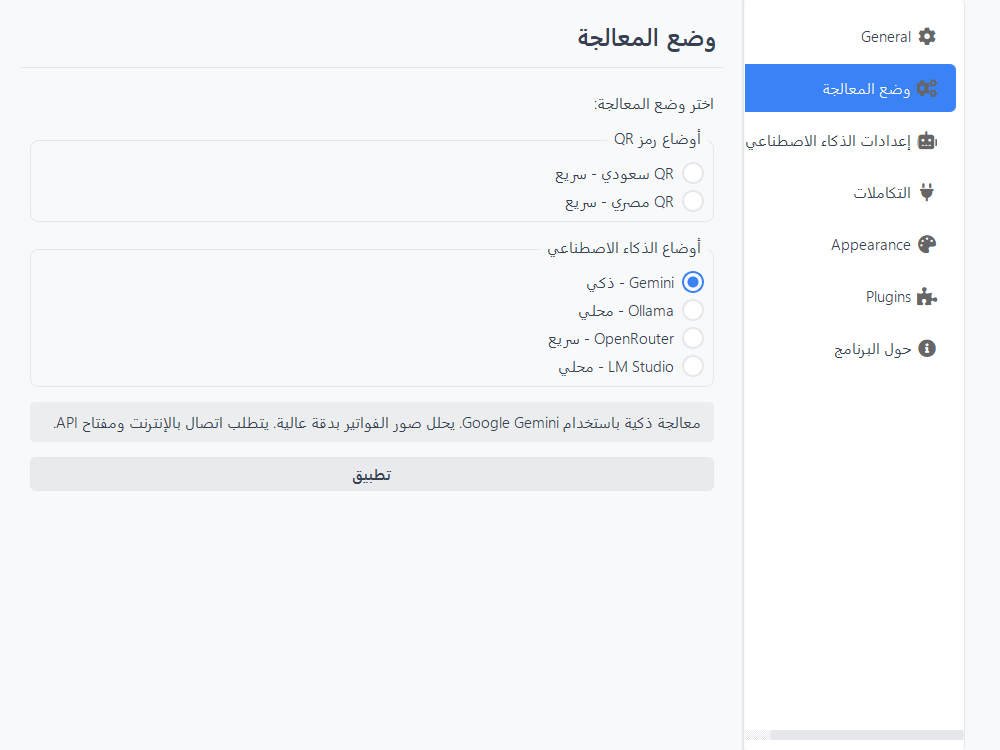Select LM Studio - محلي radio button
This screenshot has height=750, width=1000.
coord(692,367)
